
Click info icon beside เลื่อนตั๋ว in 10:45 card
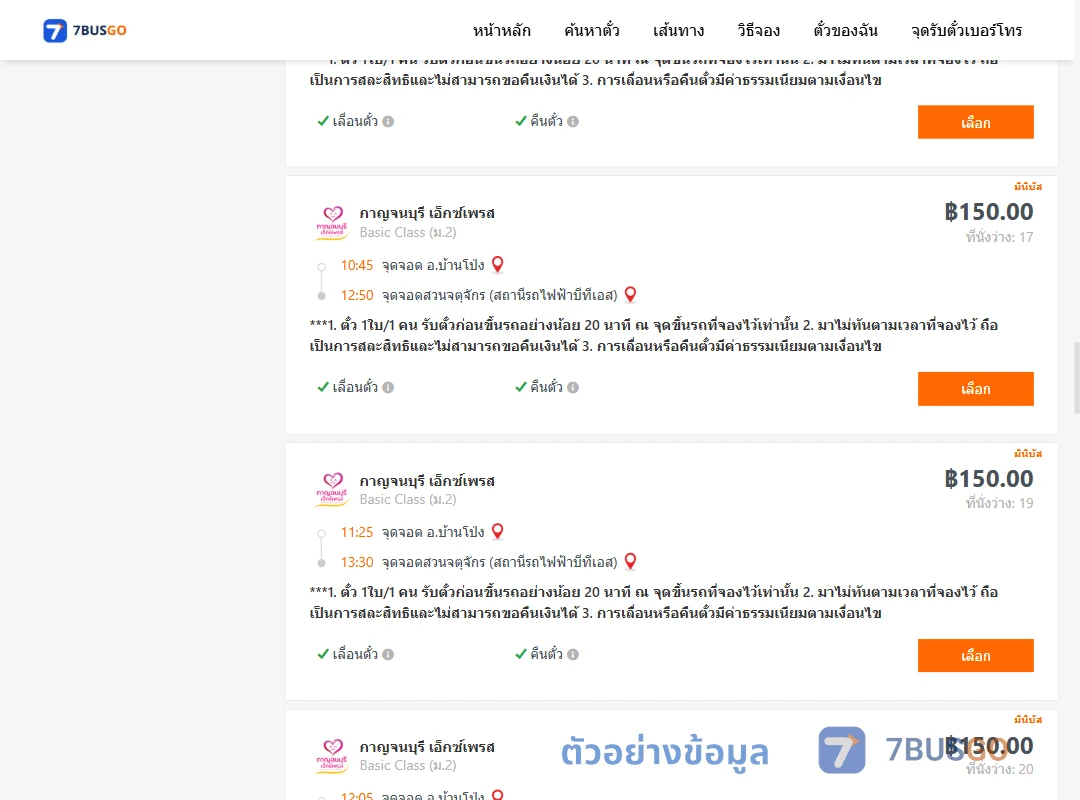(x=388, y=387)
